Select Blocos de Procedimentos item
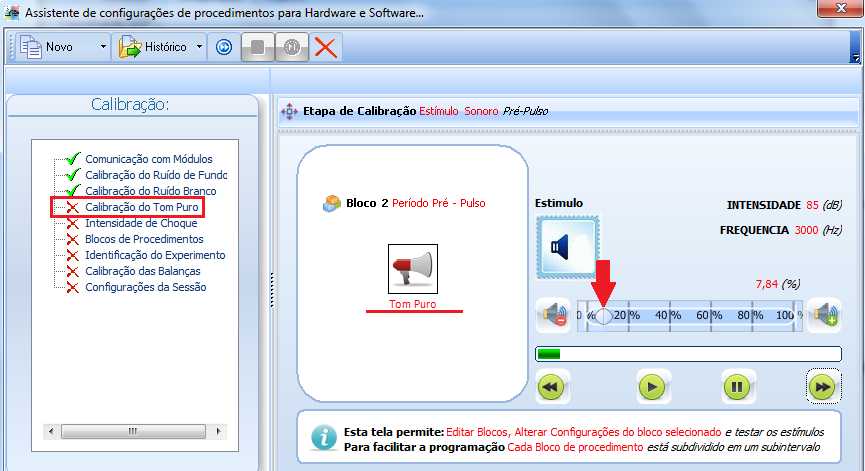865x471 pixels. point(144,239)
